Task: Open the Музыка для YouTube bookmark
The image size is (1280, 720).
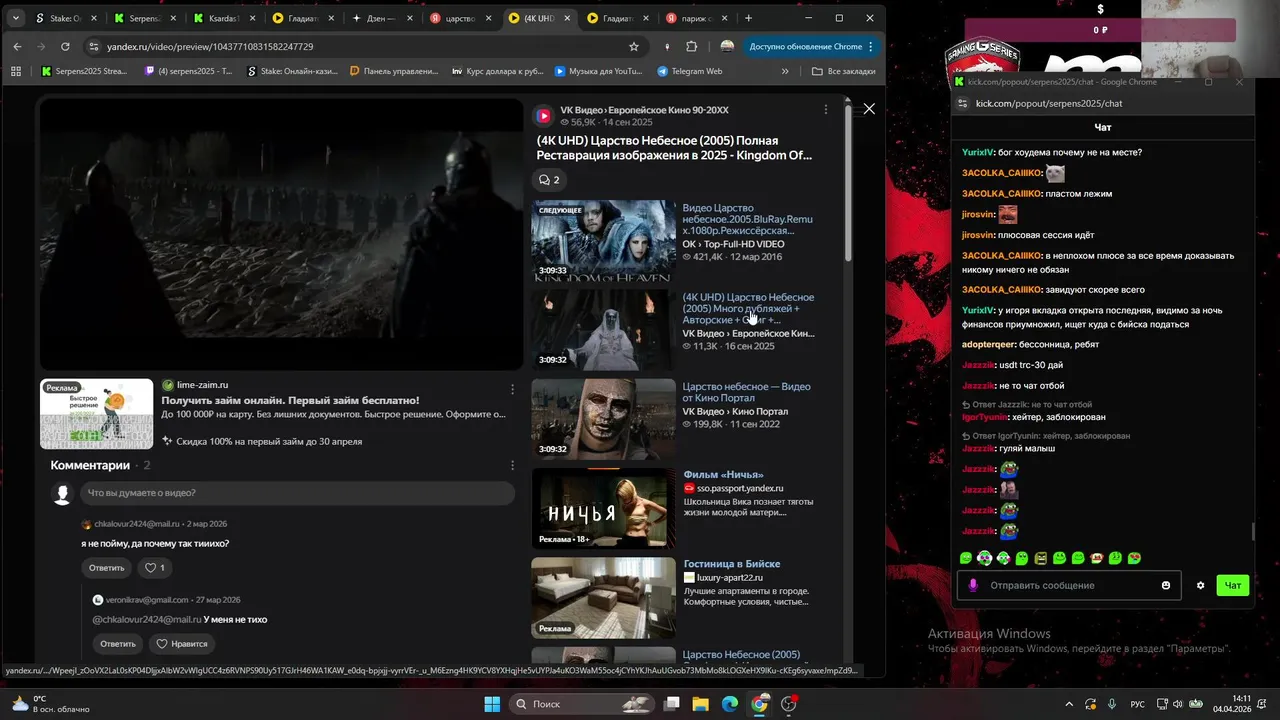Action: pos(599,71)
